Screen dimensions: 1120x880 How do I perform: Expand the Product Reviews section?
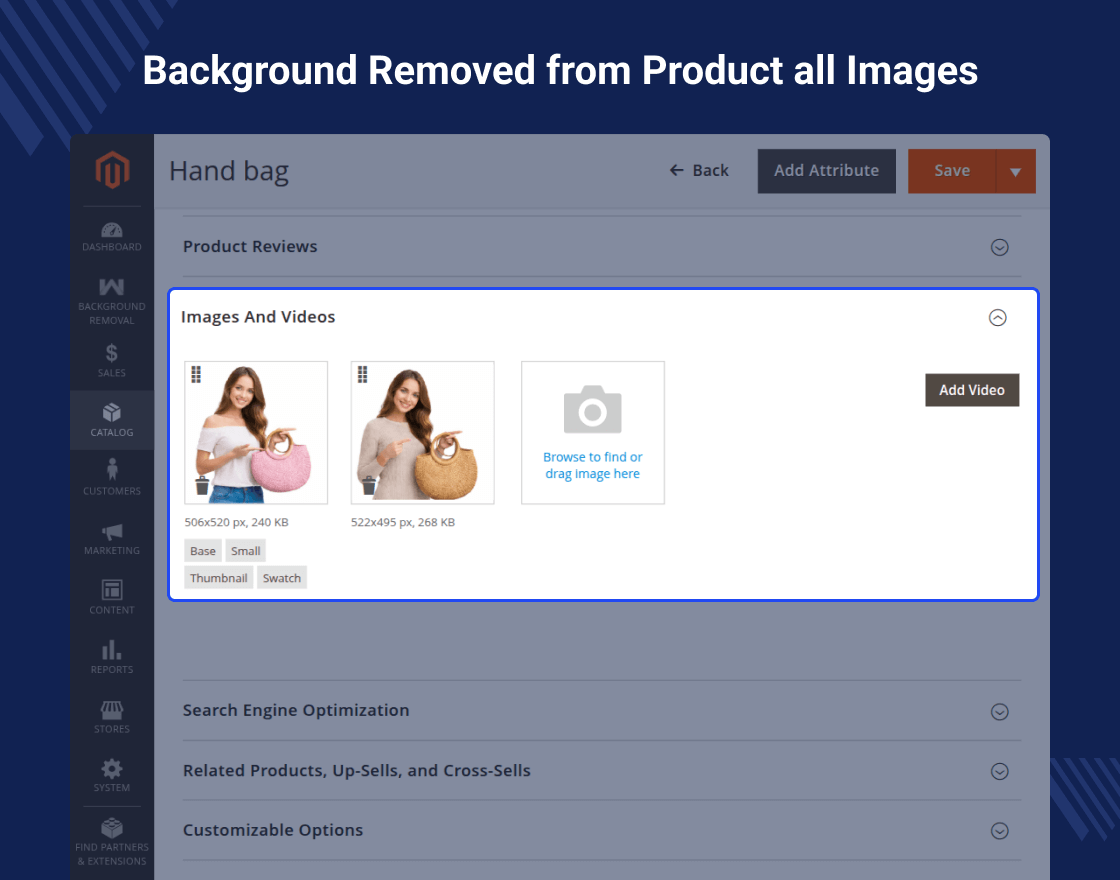click(998, 247)
